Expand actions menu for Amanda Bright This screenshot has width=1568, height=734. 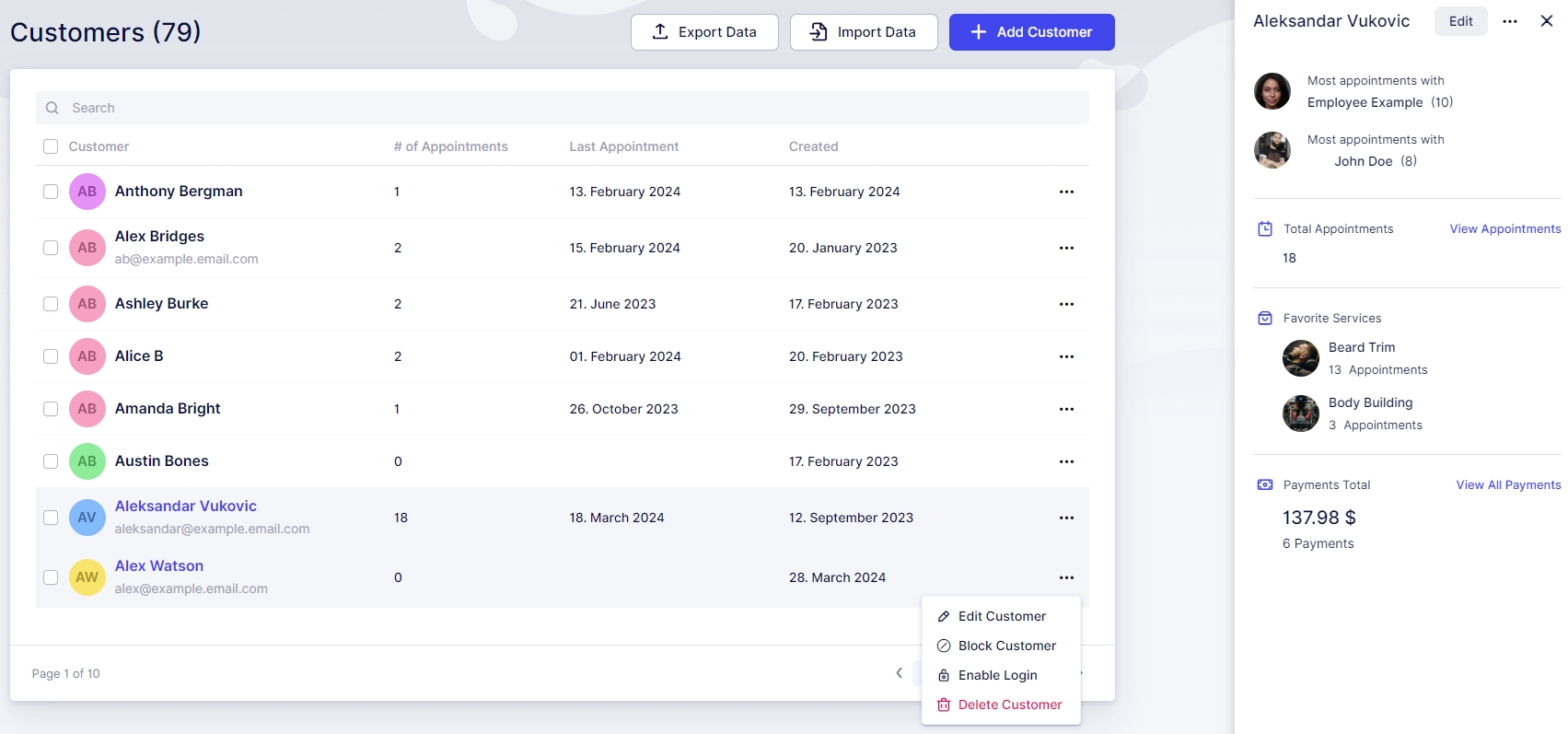coord(1066,409)
